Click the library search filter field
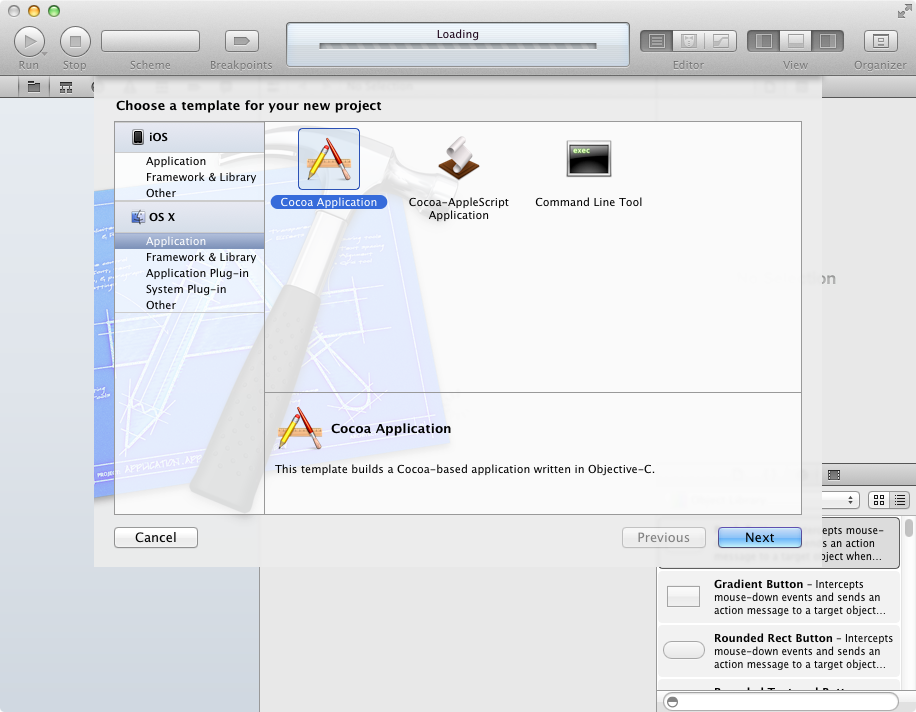This screenshot has height=712, width=916. click(x=780, y=701)
